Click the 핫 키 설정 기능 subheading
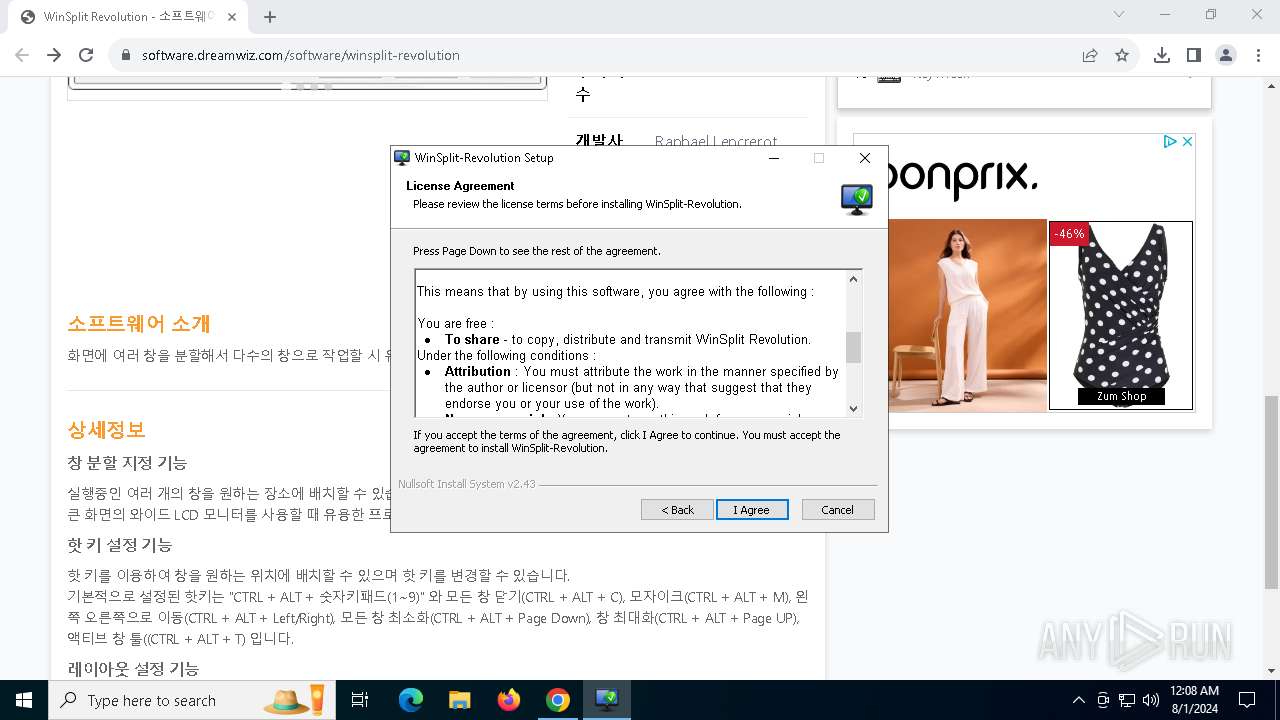Viewport: 1280px width, 720px height. tap(120, 545)
